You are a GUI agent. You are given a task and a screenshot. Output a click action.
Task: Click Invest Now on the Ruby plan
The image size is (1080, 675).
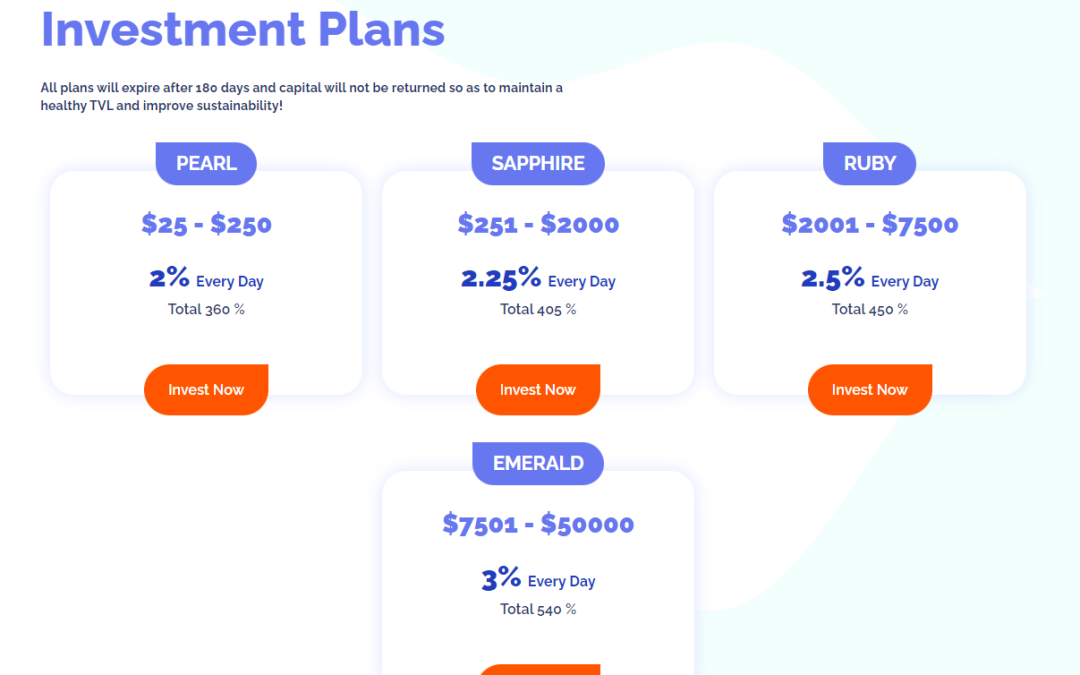[x=870, y=390]
